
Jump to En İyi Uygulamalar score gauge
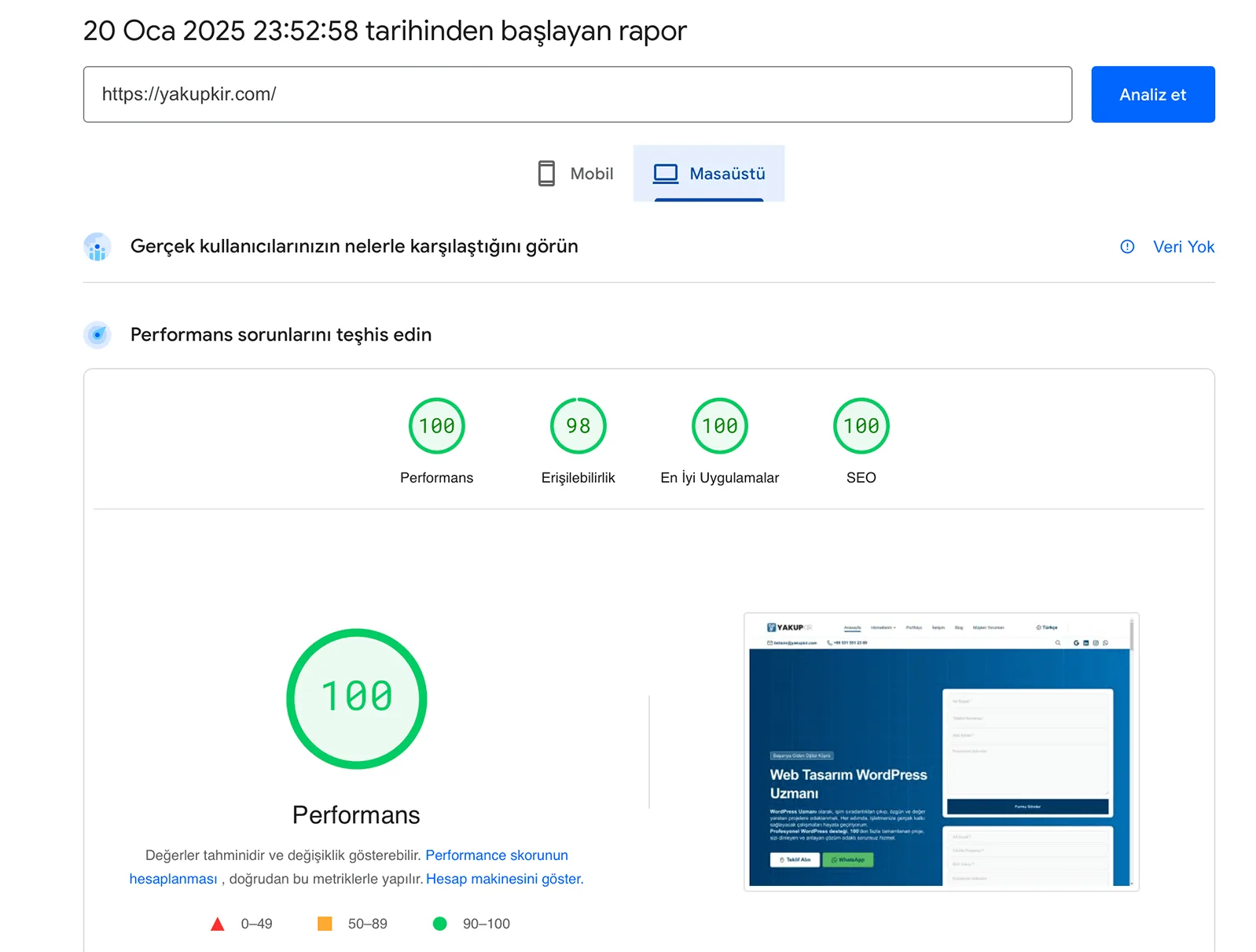point(720,426)
